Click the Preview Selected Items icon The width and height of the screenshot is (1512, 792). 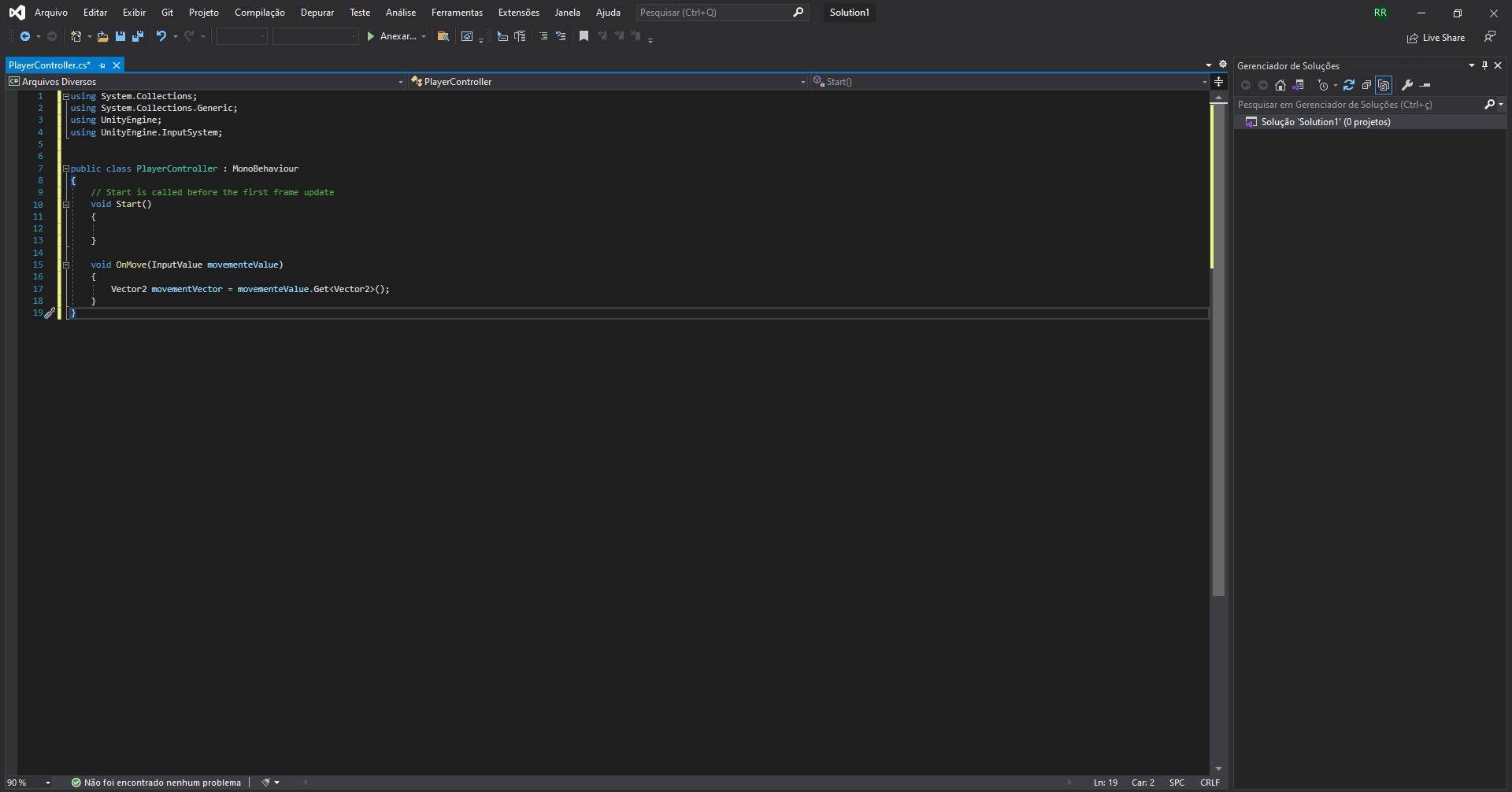1425,85
